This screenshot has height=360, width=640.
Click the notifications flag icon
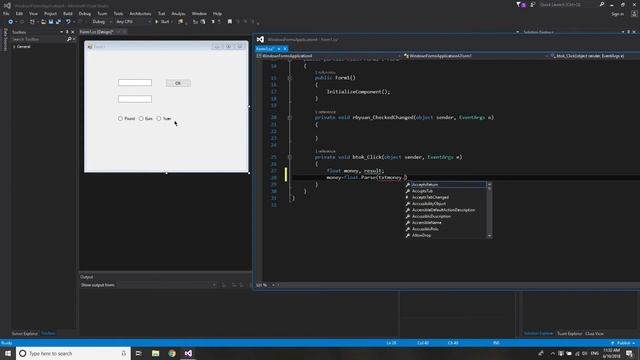(520, 4)
